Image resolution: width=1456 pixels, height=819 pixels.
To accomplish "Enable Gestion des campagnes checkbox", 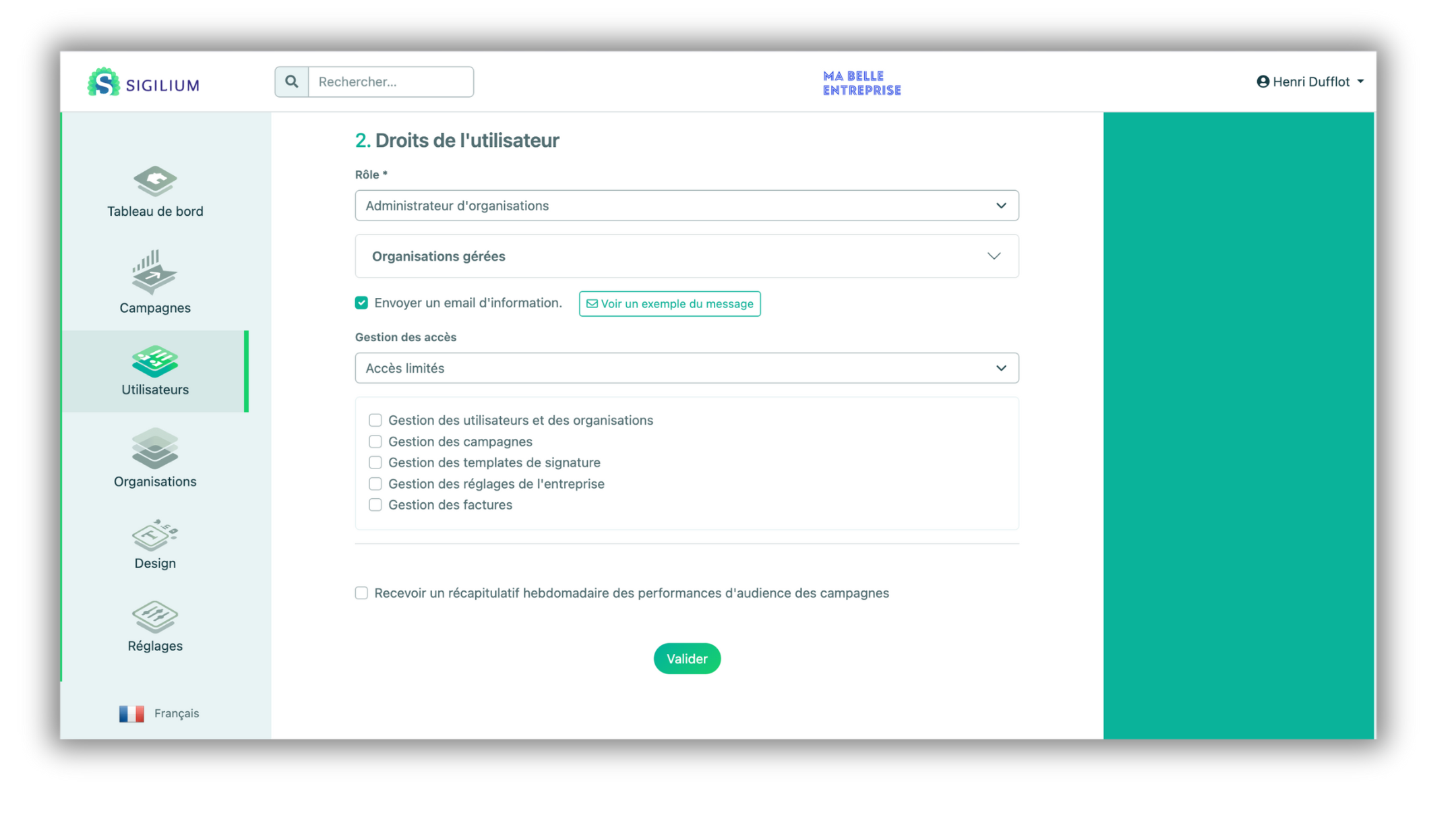I will click(375, 442).
